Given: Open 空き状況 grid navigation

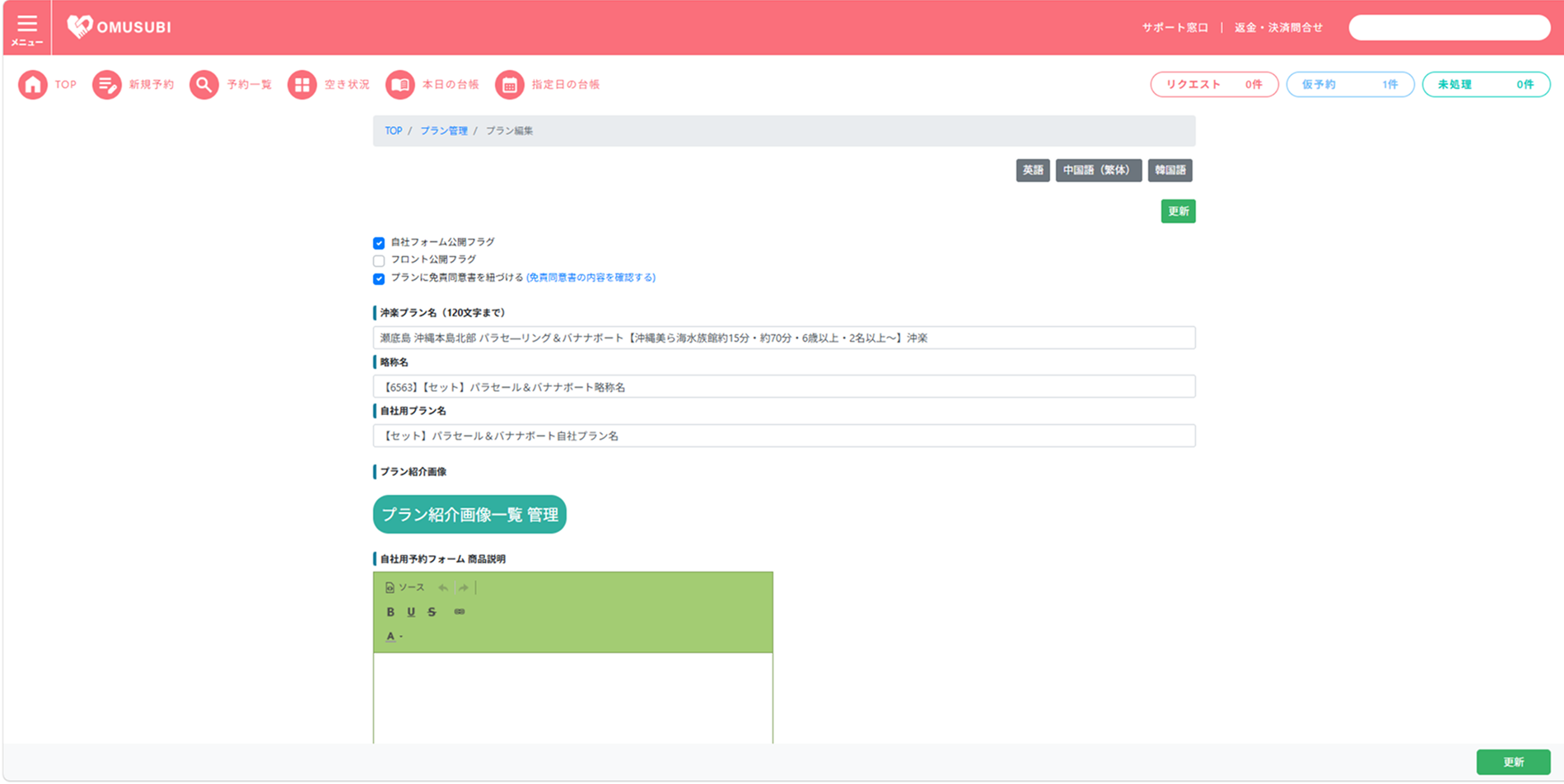Looking at the screenshot, I should click(329, 85).
